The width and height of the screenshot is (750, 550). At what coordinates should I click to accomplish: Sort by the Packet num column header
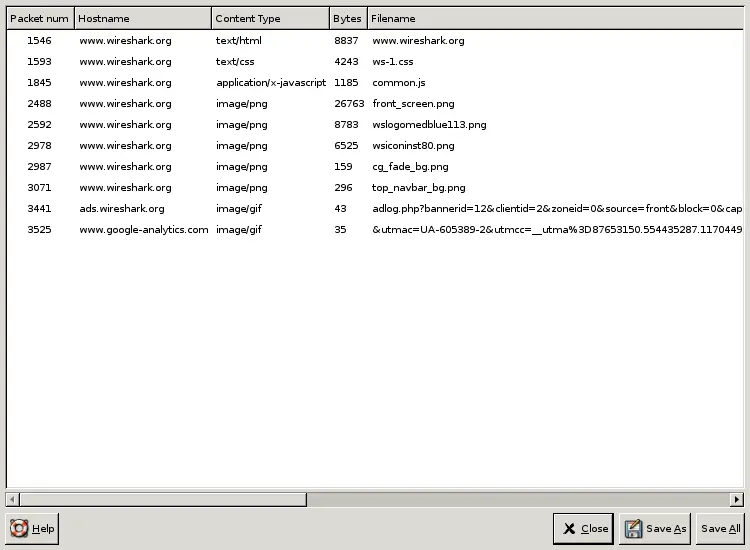40,18
